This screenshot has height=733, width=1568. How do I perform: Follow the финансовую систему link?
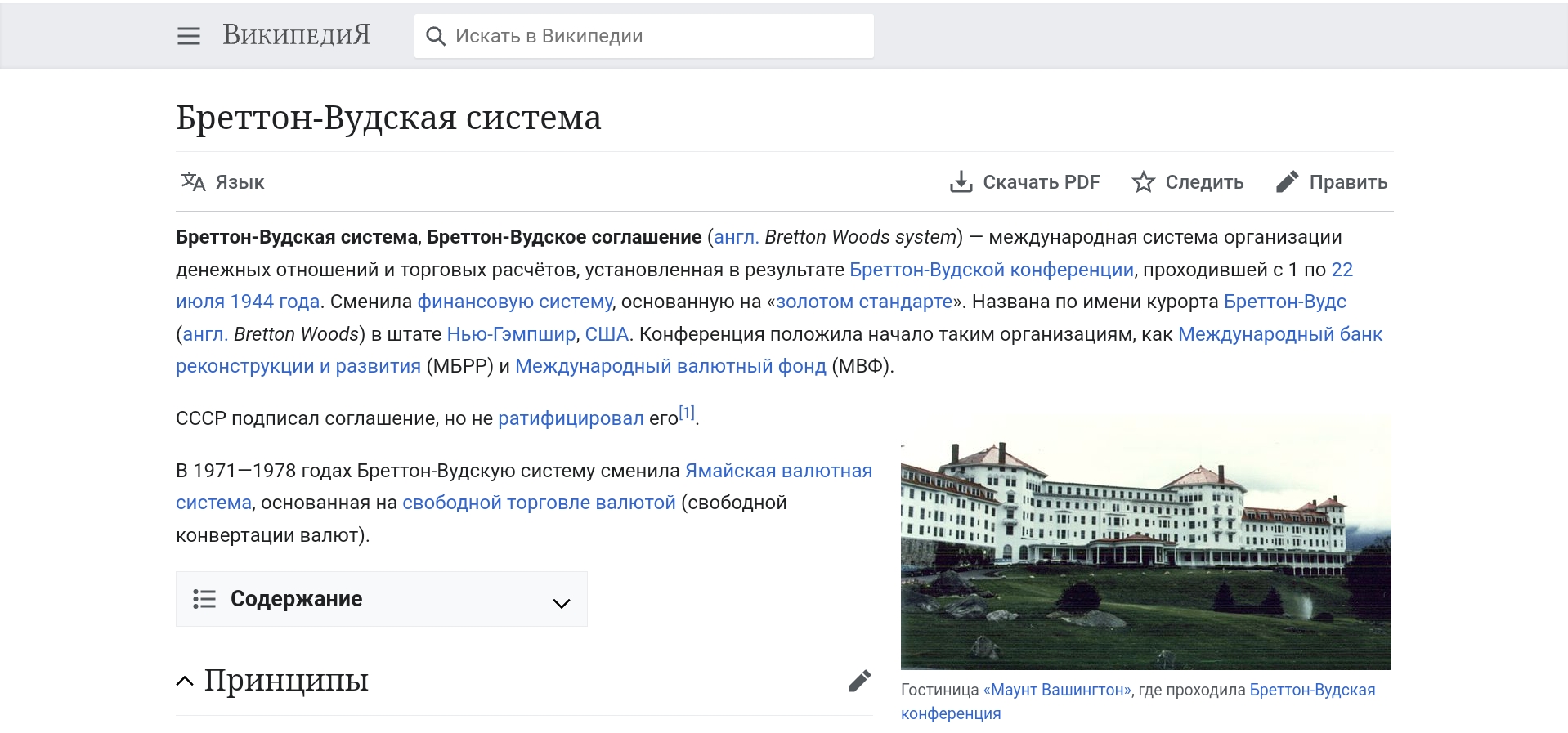(x=515, y=302)
